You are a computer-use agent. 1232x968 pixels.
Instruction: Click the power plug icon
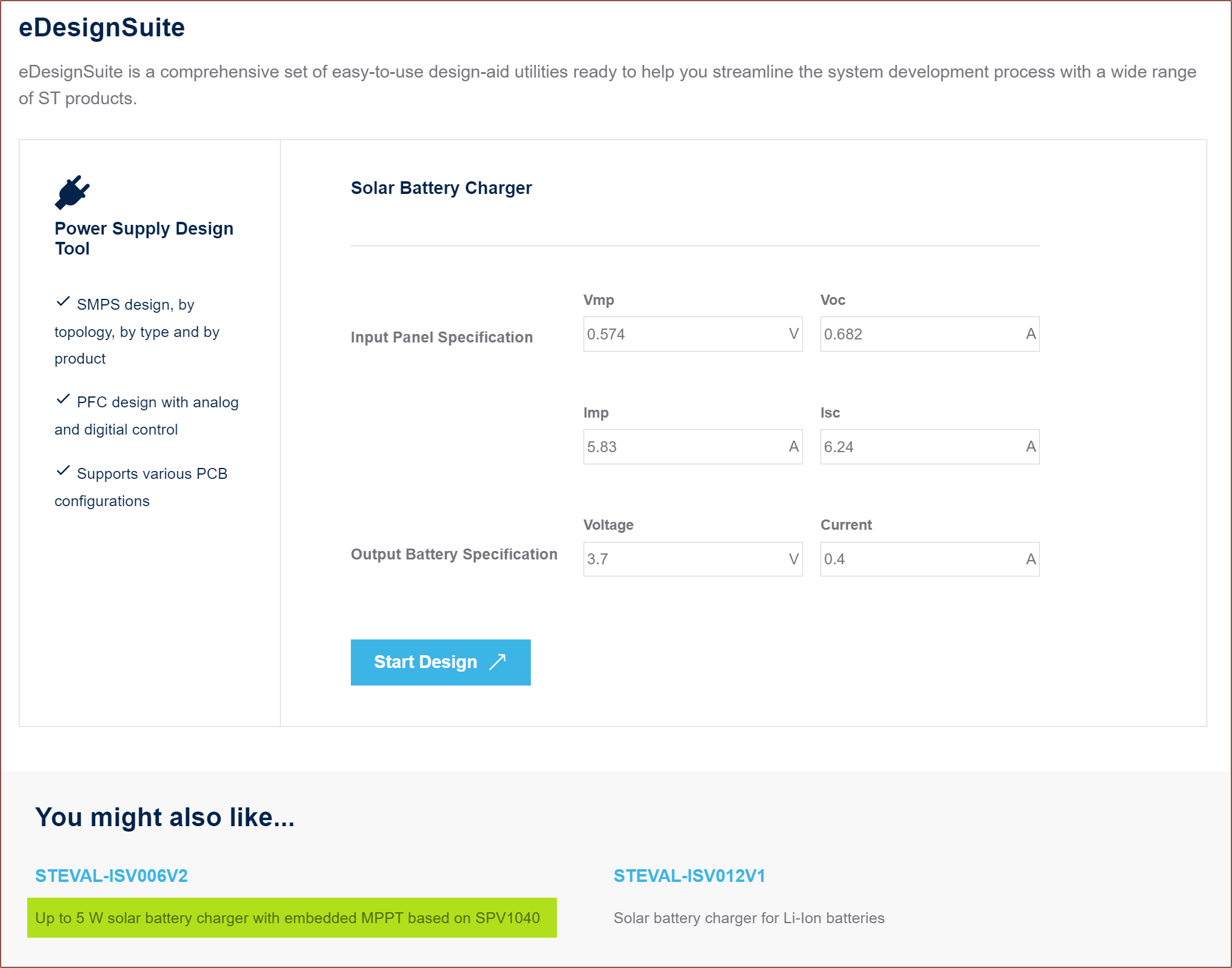click(72, 192)
